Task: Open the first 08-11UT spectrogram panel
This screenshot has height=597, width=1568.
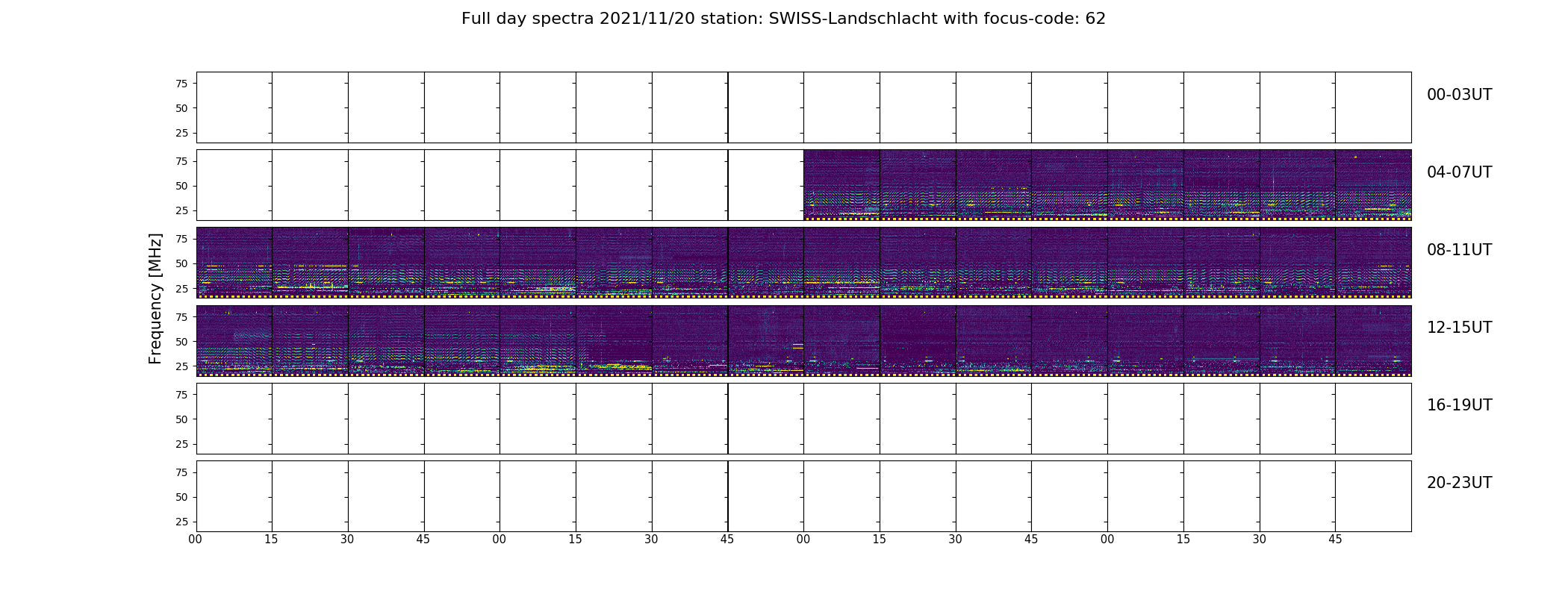Action: click(x=234, y=263)
